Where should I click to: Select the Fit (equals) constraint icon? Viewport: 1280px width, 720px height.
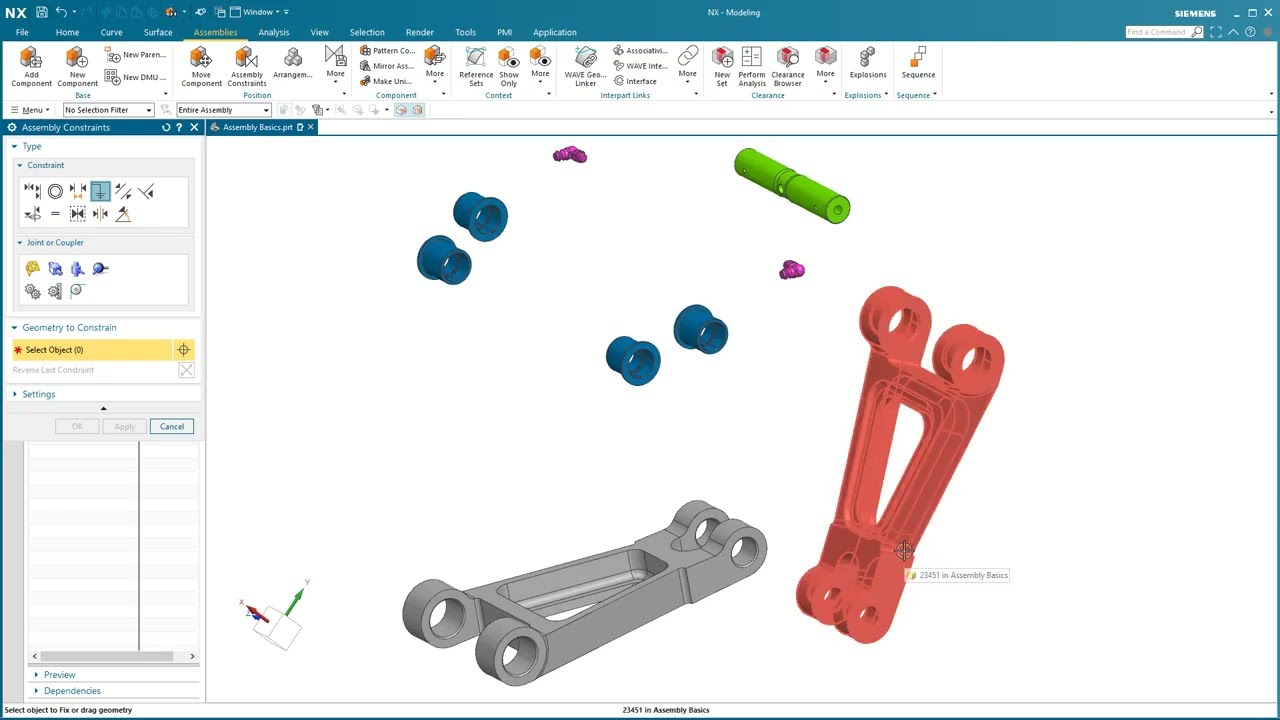coord(55,214)
